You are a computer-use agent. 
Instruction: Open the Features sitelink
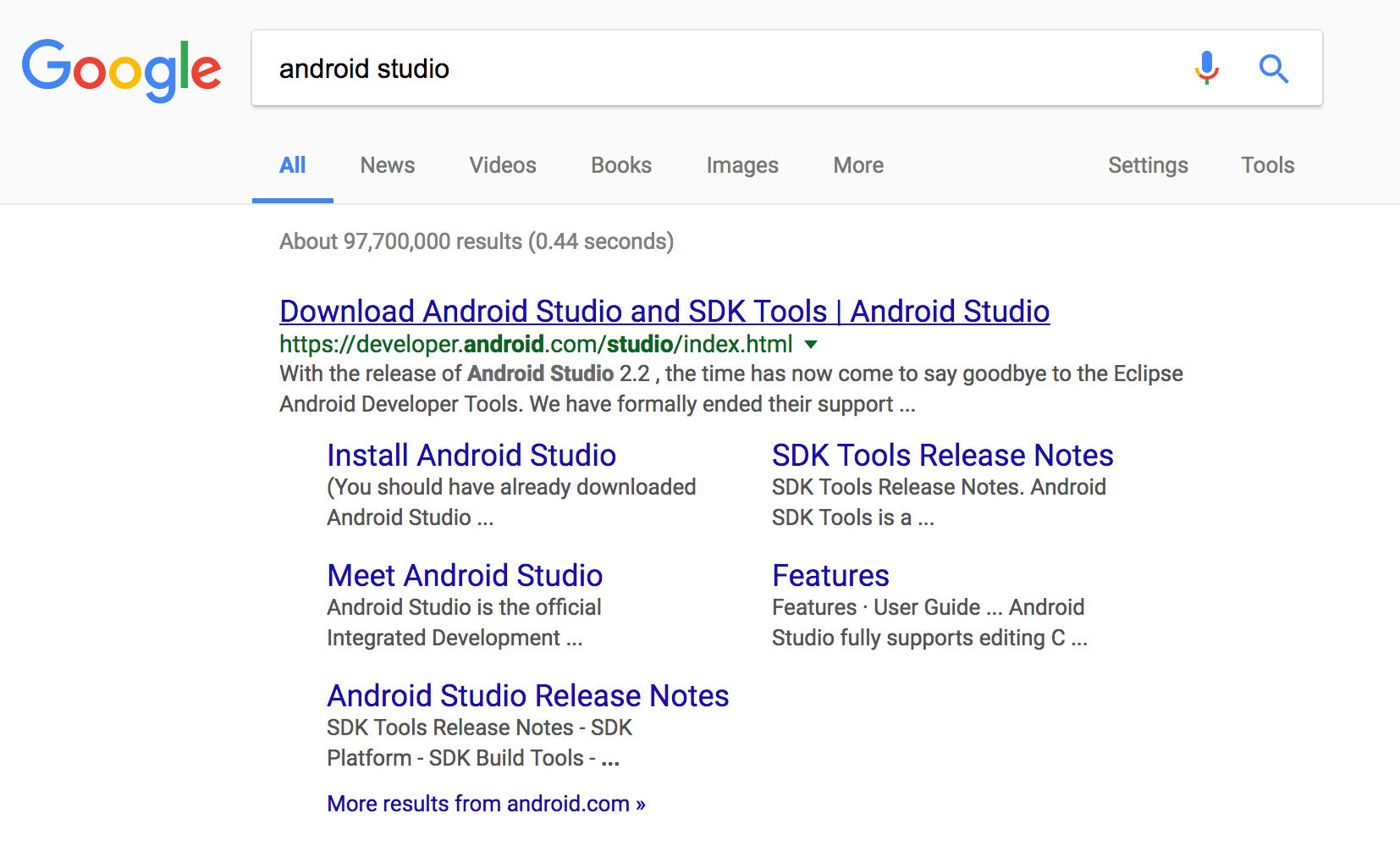click(x=830, y=575)
